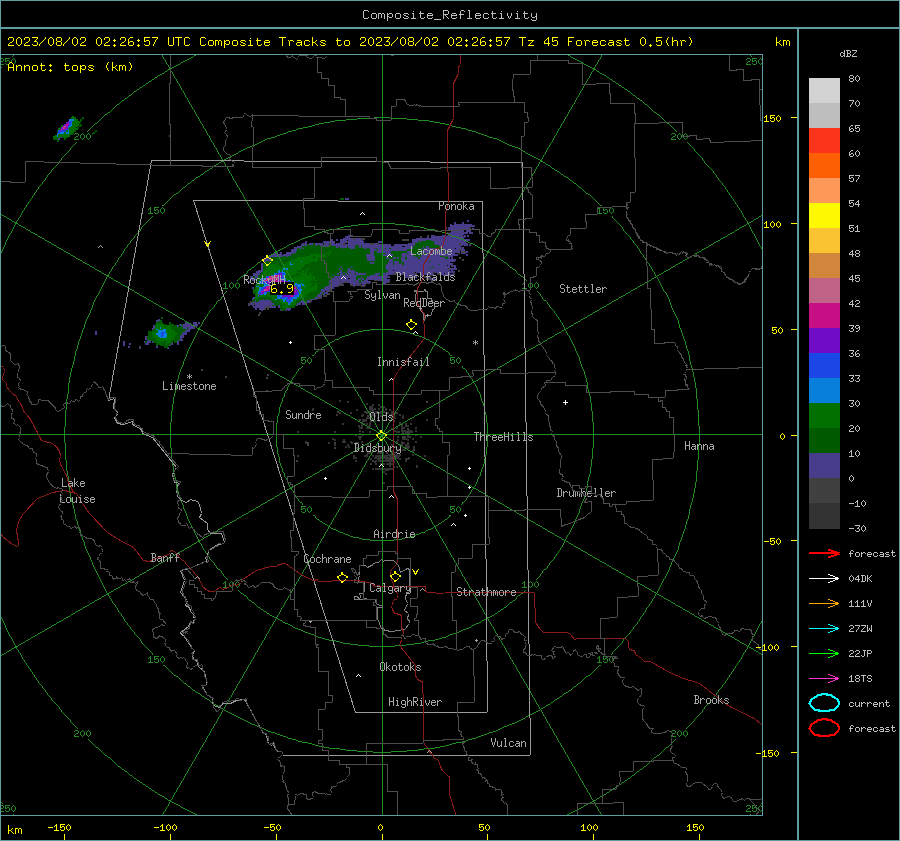
Task: Click the Okotoks city label
Action: tap(400, 667)
